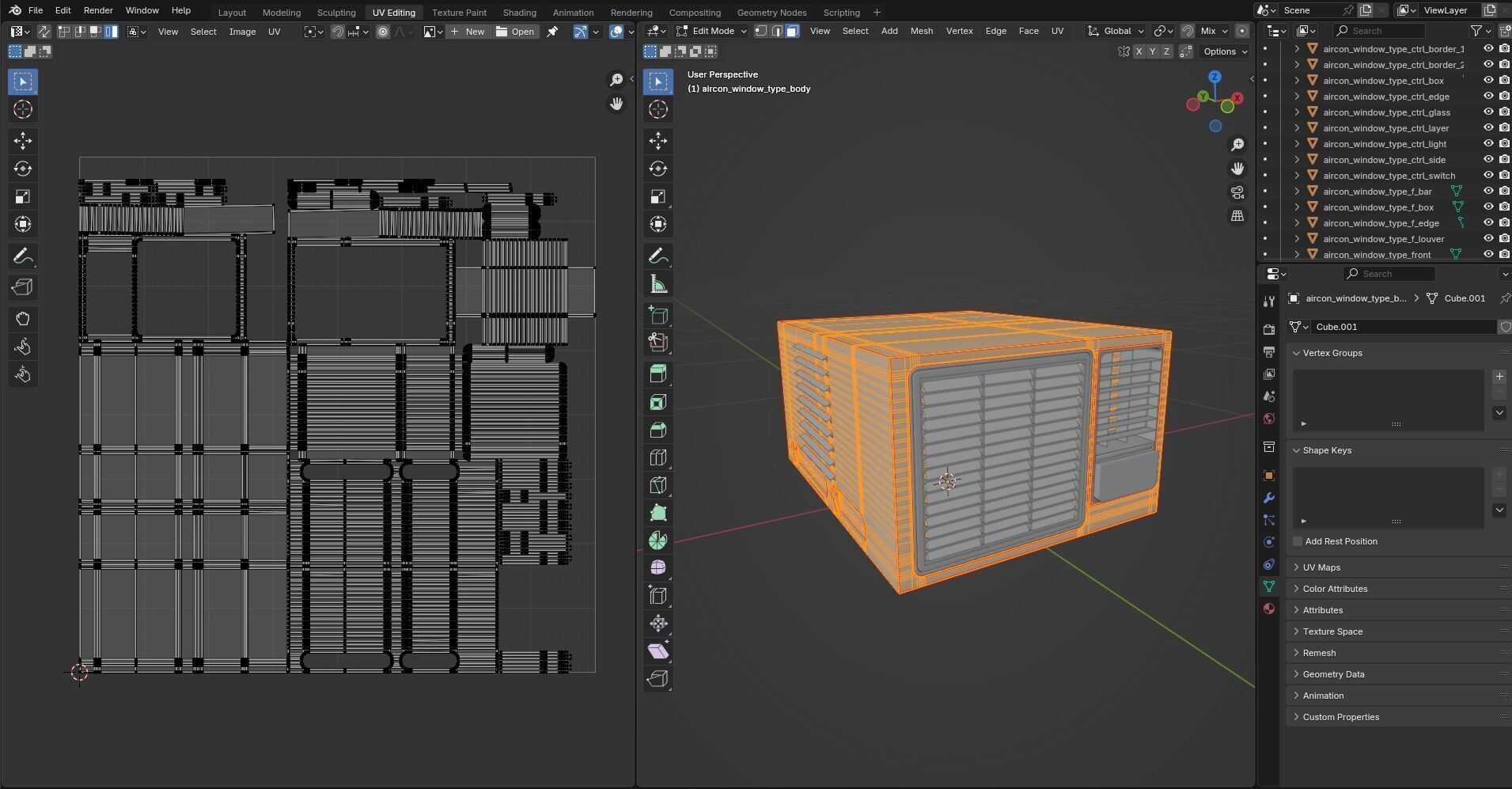
Task: Switch to face select mode
Action: pos(793,31)
